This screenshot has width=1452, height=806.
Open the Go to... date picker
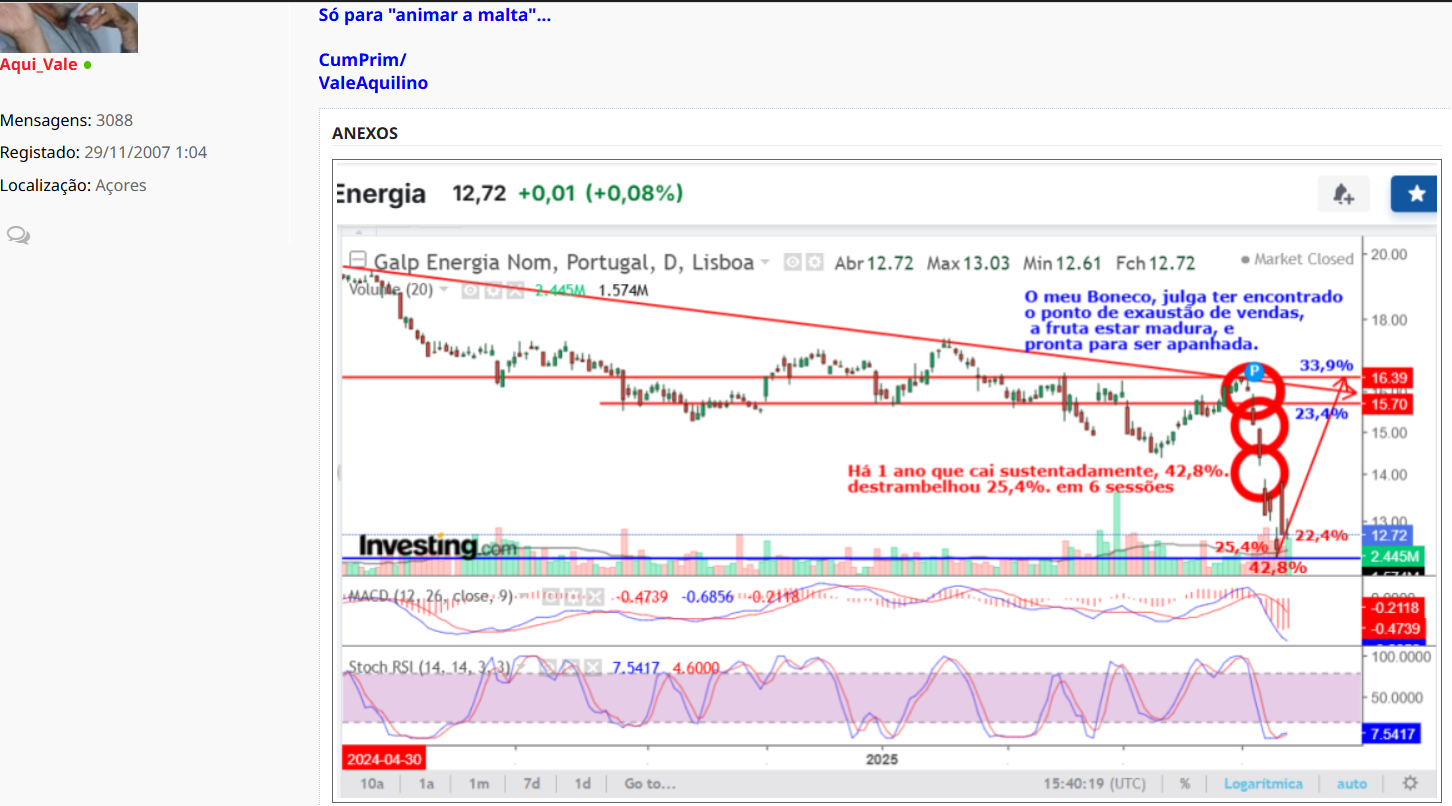649,783
